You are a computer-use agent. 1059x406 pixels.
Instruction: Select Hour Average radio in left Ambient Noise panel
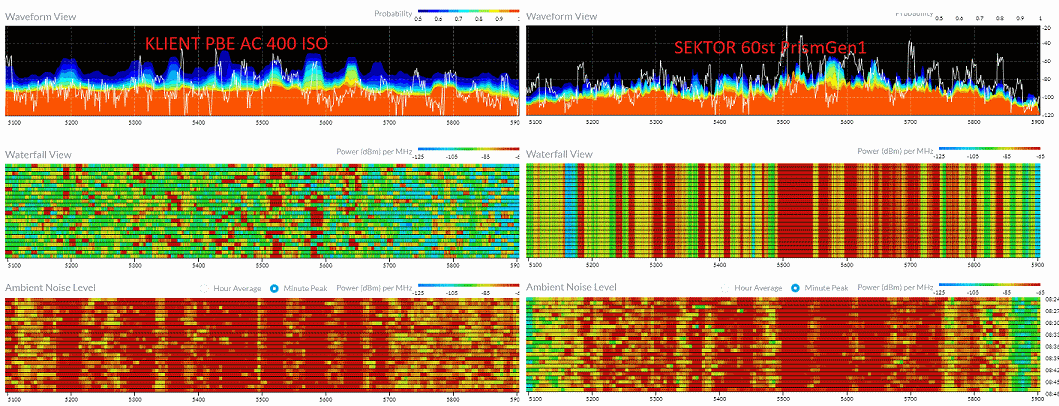click(x=204, y=288)
